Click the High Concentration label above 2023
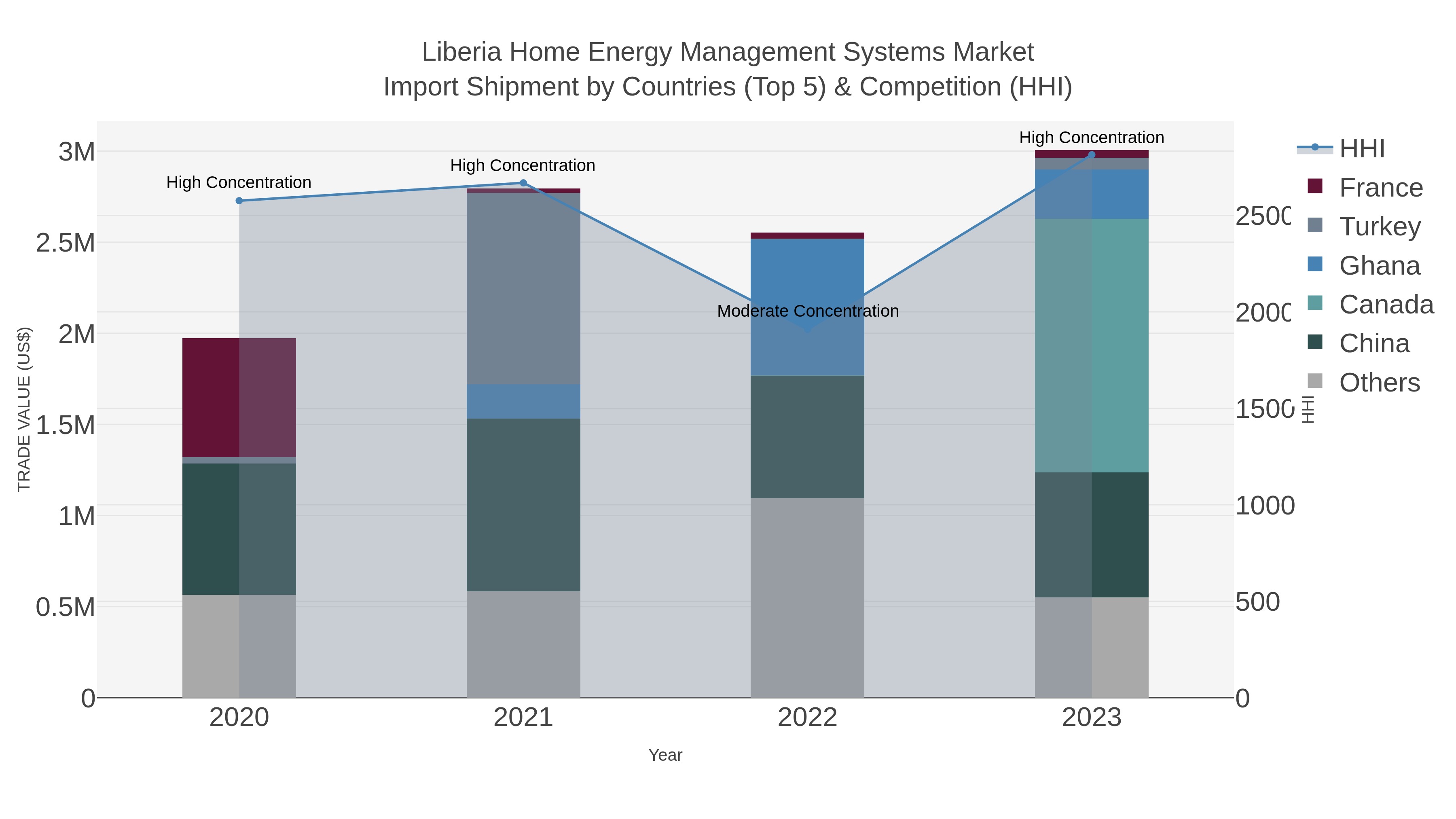 [x=1092, y=138]
